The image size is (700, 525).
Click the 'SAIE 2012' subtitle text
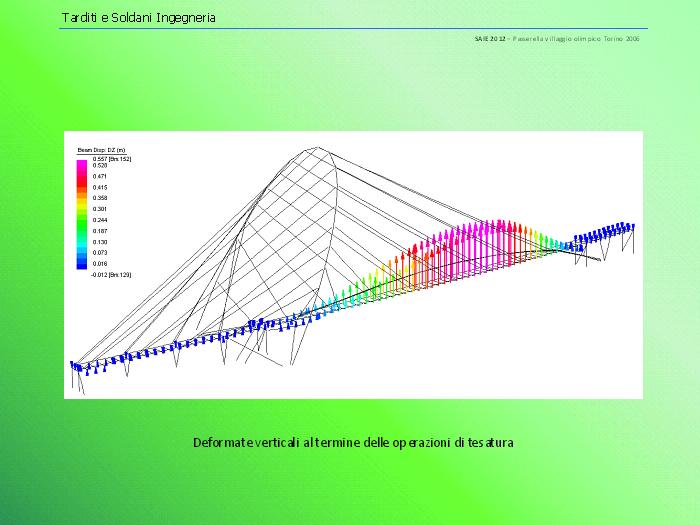(491, 38)
